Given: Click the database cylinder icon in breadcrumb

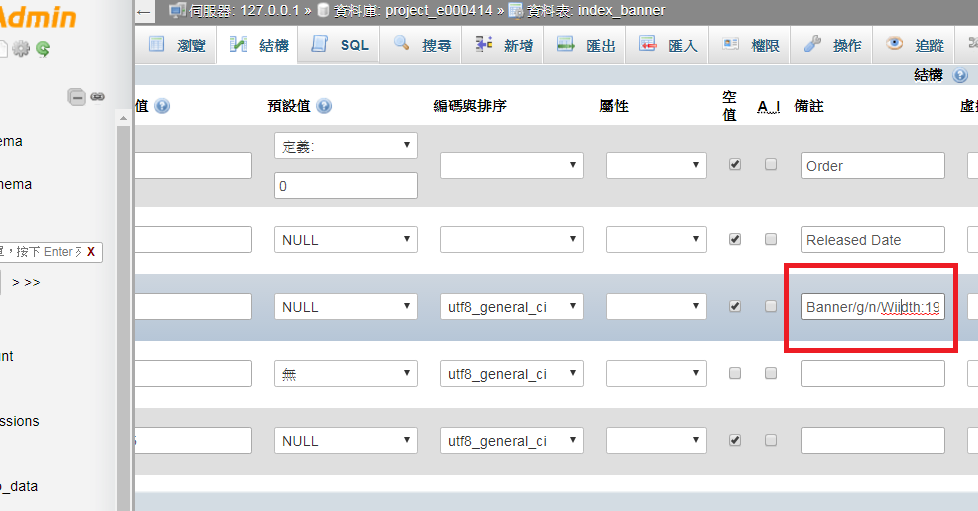Looking at the screenshot, I should coord(323,11).
